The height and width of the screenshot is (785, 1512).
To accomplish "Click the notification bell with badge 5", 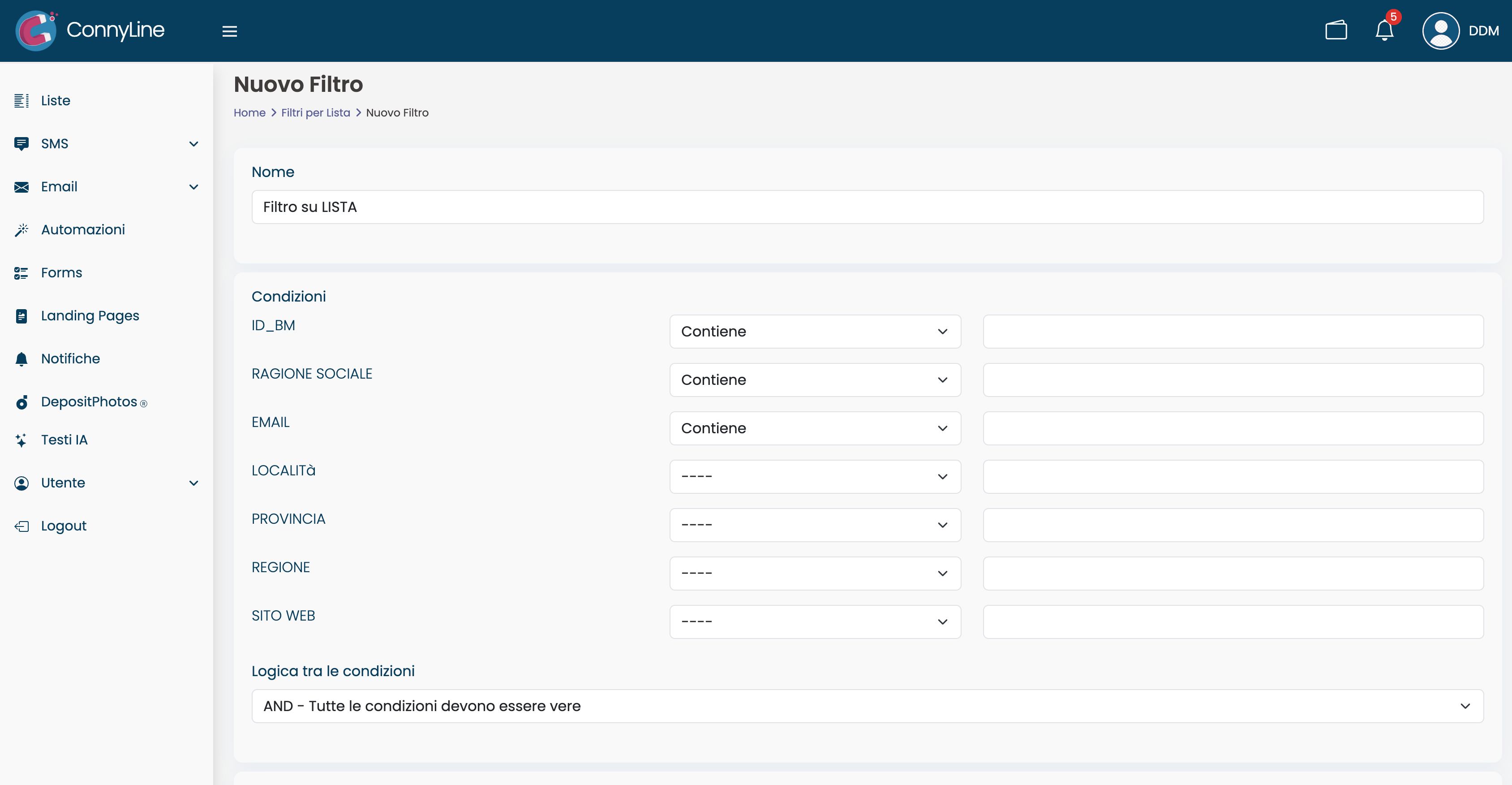I will 1384,30.
